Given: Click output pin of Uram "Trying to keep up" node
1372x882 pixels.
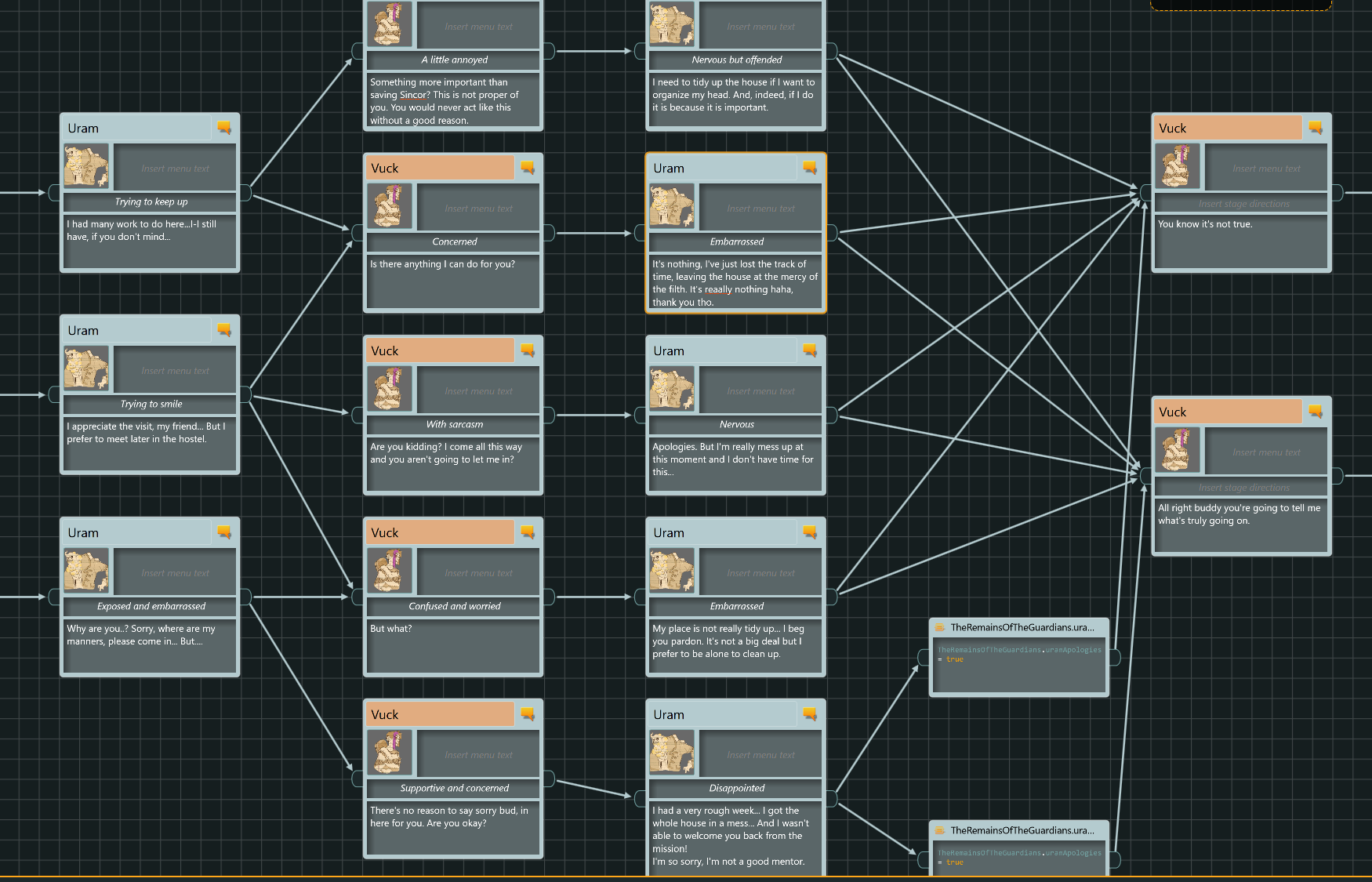Looking at the screenshot, I should [245, 192].
